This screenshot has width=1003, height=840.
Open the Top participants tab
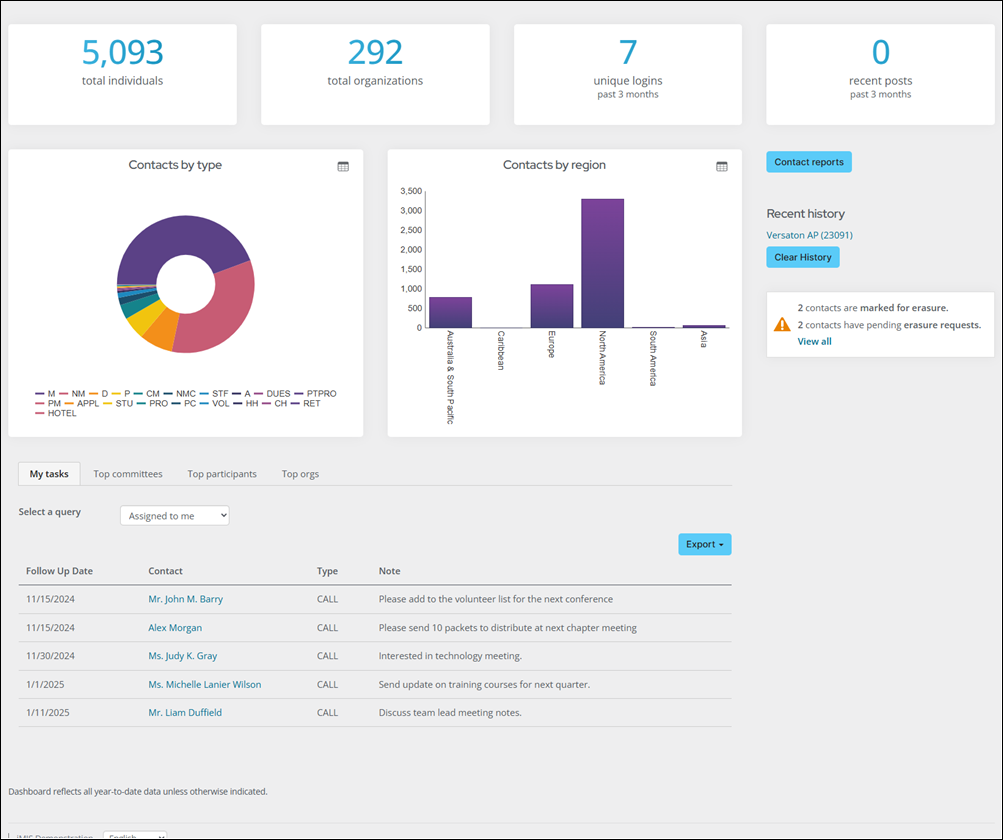click(222, 474)
